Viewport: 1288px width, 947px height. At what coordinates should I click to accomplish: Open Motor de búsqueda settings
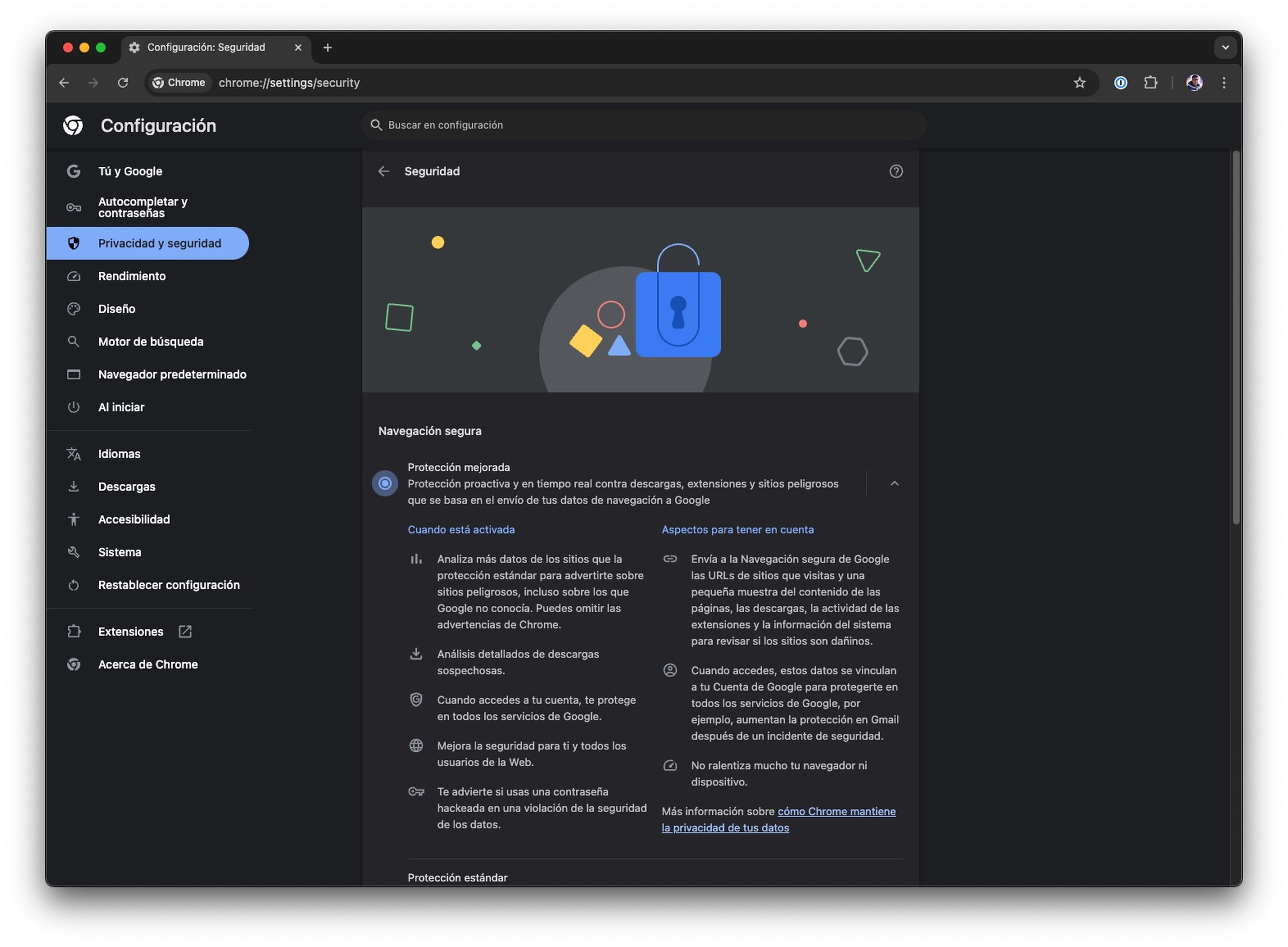(150, 342)
